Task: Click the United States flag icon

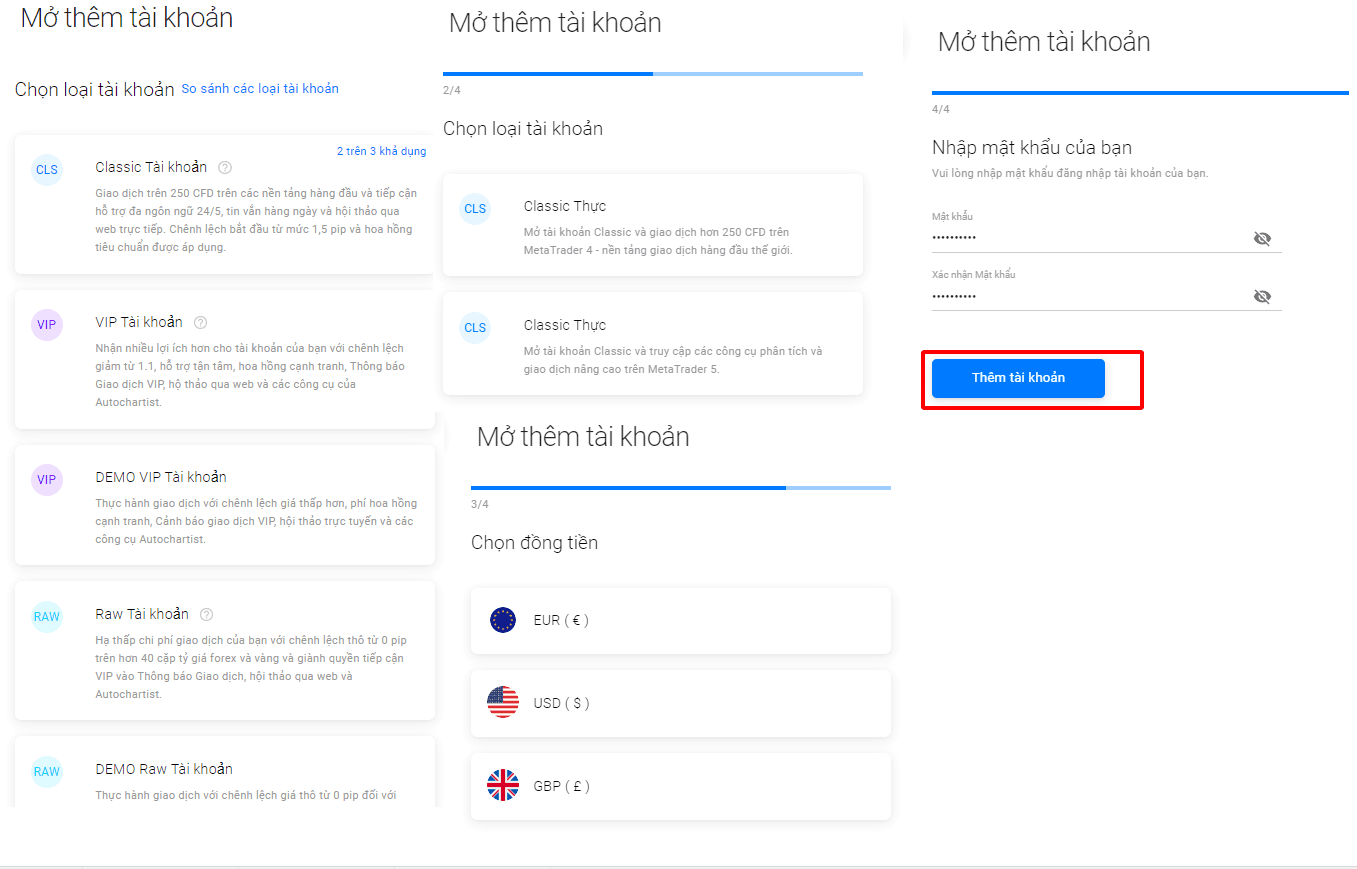Action: pos(503,702)
